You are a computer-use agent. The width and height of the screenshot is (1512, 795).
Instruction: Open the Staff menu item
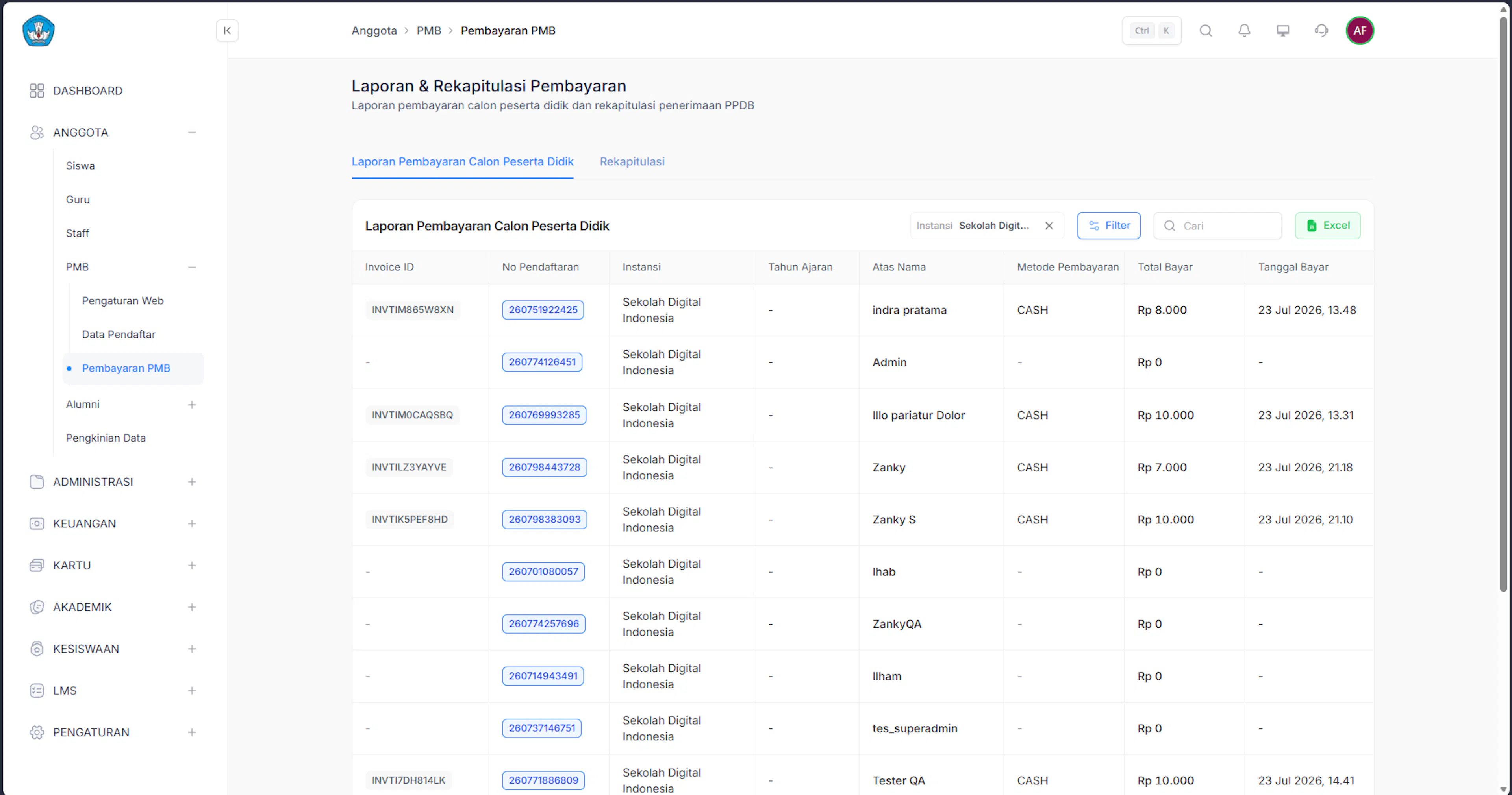78,233
